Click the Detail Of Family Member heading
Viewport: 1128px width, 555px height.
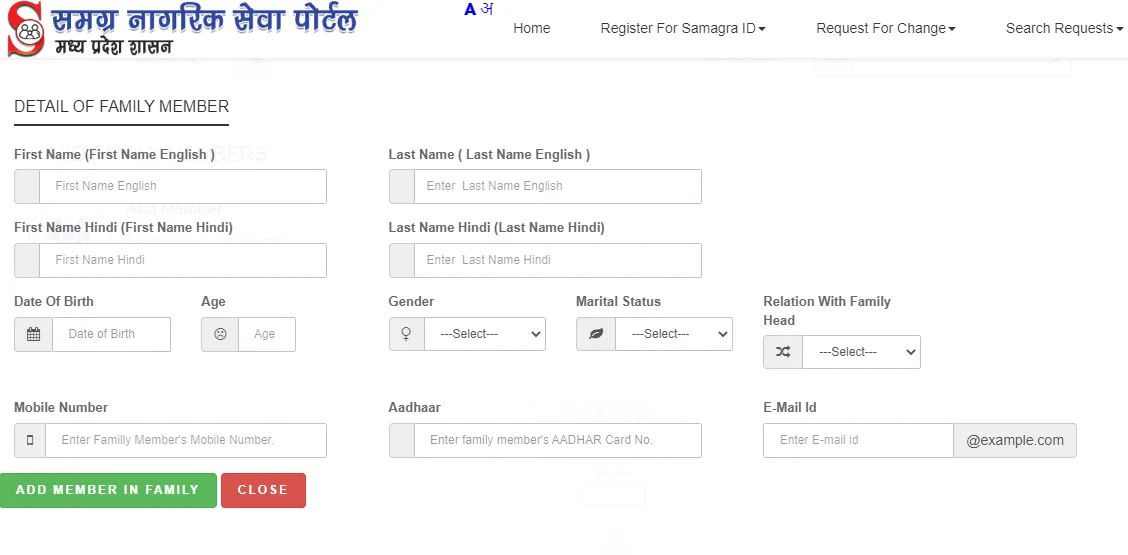tap(122, 107)
